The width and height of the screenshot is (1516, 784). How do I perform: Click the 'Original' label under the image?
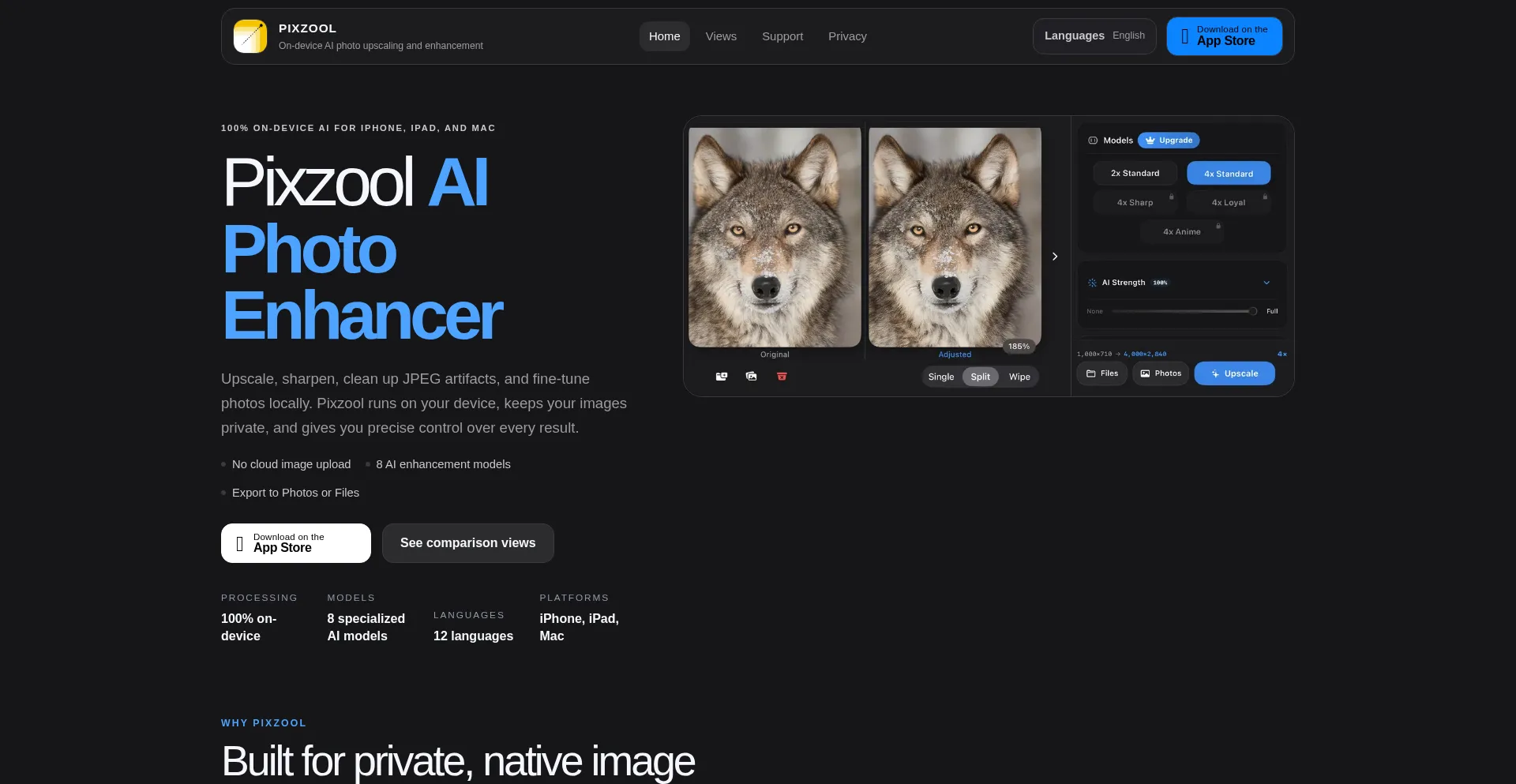[x=775, y=354]
